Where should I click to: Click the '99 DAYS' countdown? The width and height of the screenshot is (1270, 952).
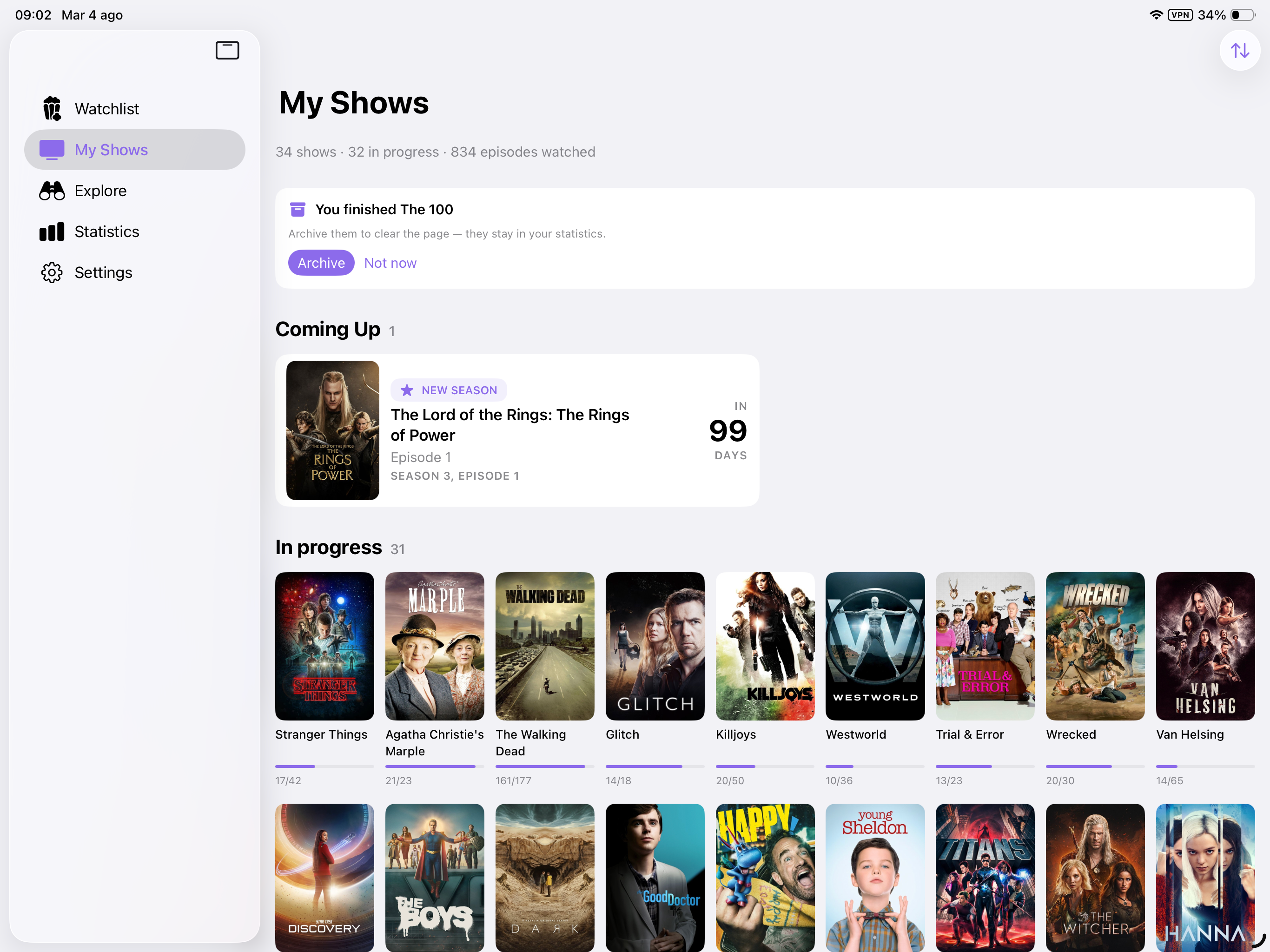pyautogui.click(x=728, y=430)
